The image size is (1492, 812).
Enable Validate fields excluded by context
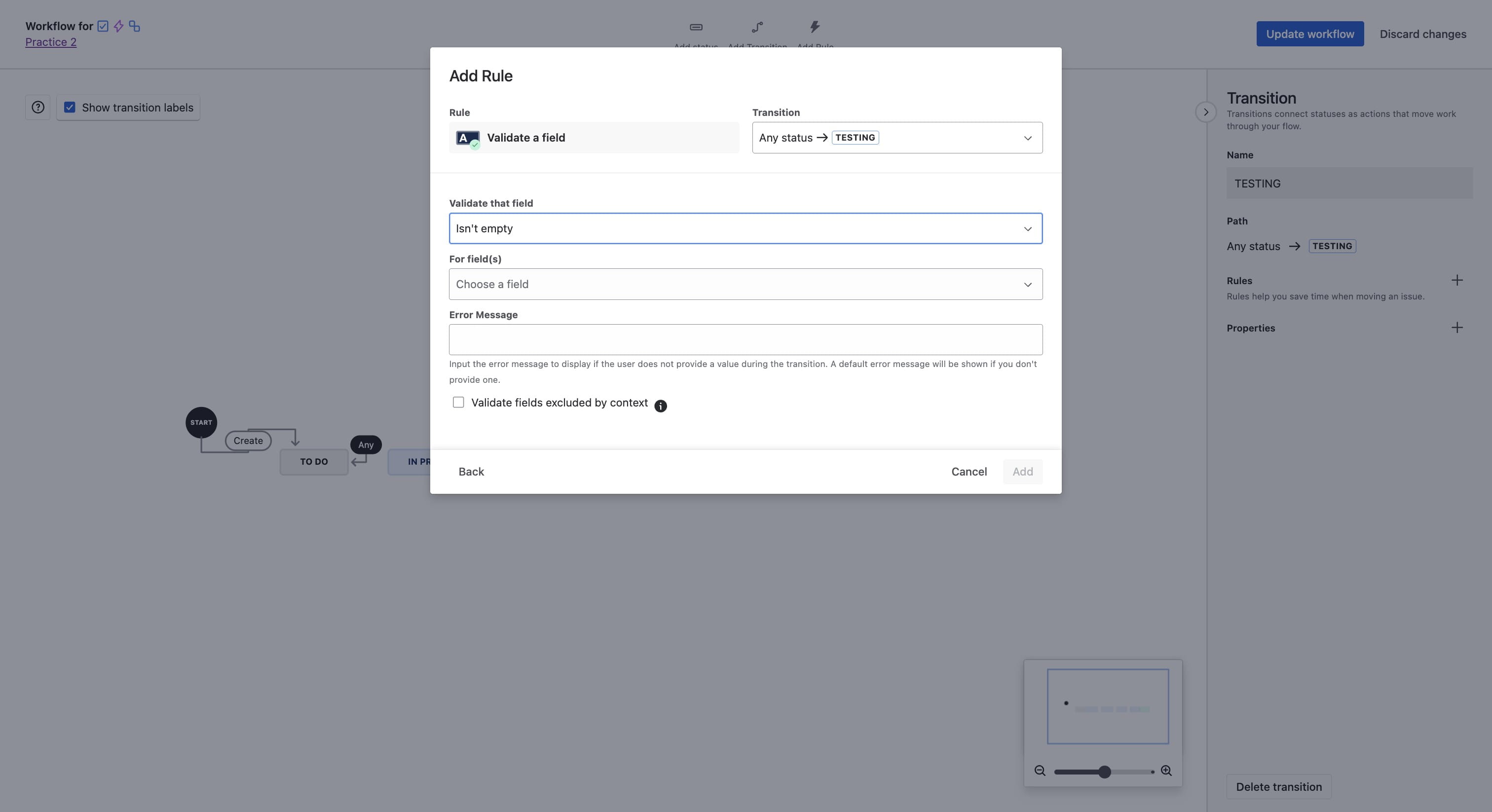[x=458, y=403]
